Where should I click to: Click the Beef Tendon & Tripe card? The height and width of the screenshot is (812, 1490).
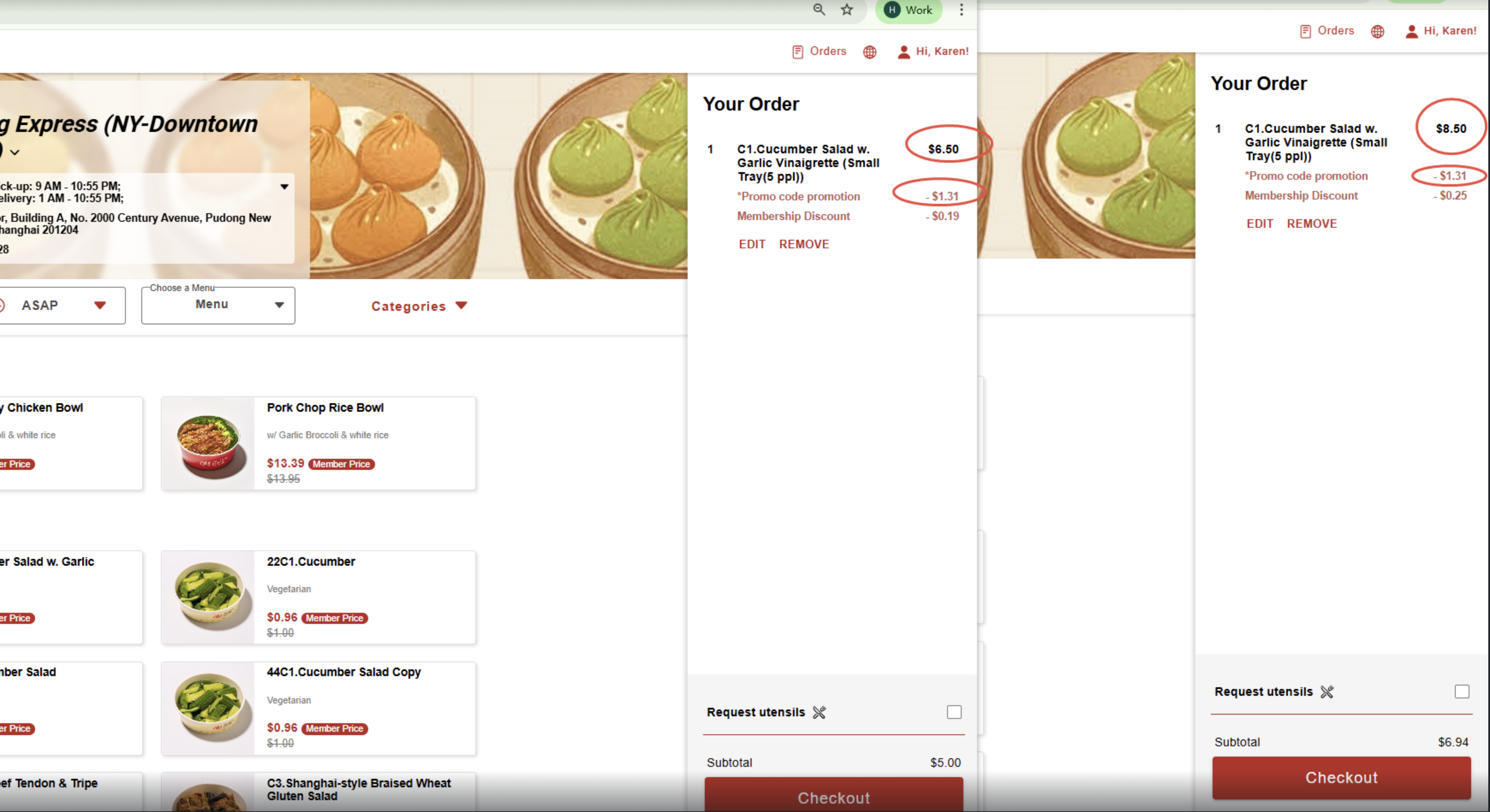[71, 792]
